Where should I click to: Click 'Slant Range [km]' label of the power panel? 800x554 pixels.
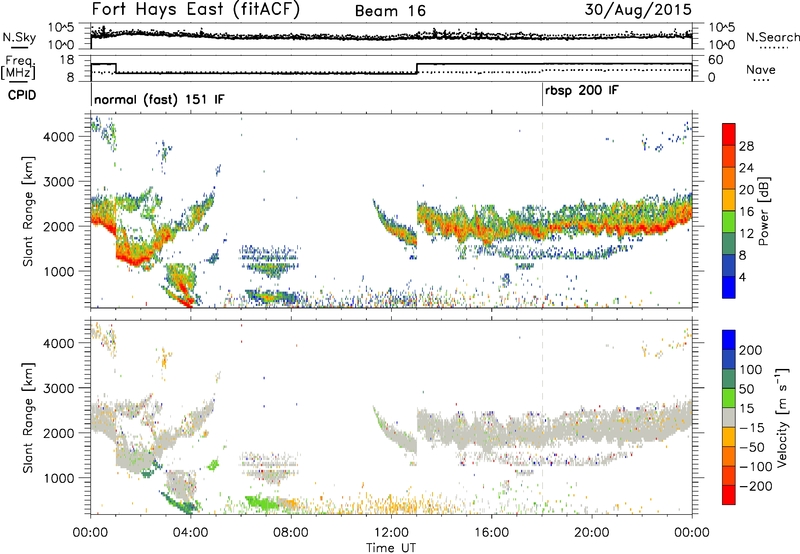point(28,211)
